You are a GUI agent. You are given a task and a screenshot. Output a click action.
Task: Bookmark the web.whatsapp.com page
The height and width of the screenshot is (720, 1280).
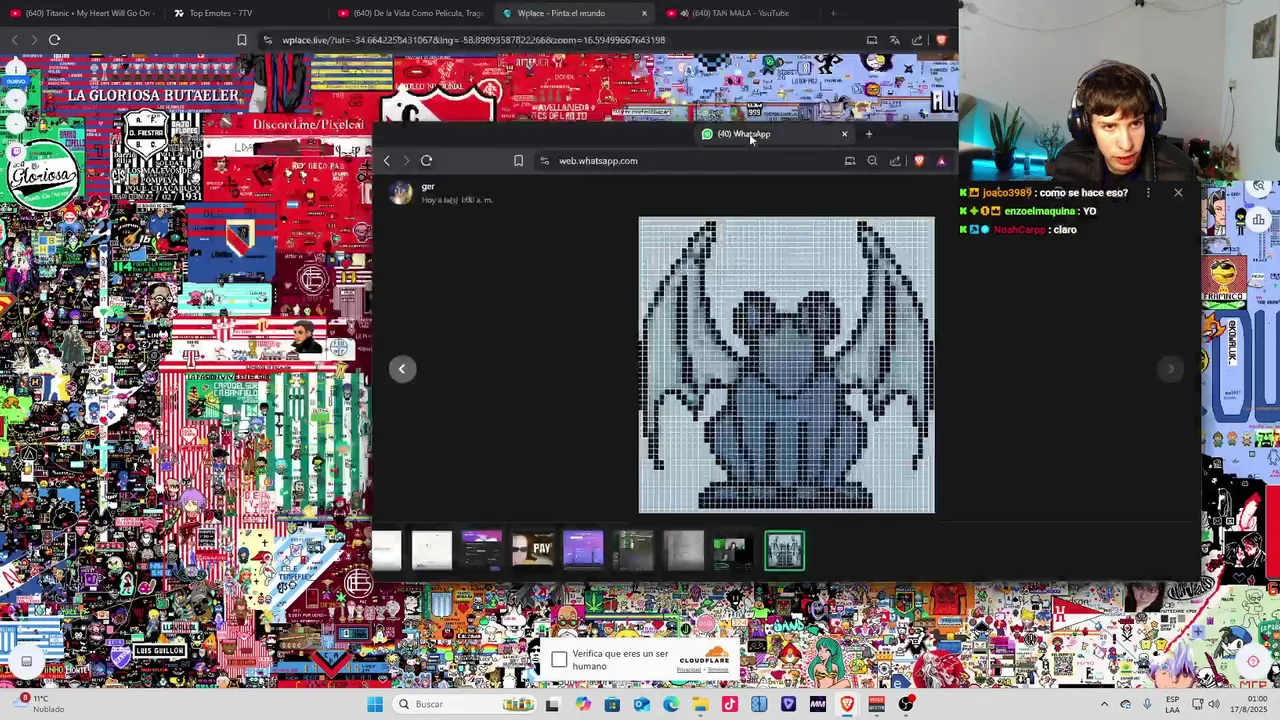tap(518, 161)
